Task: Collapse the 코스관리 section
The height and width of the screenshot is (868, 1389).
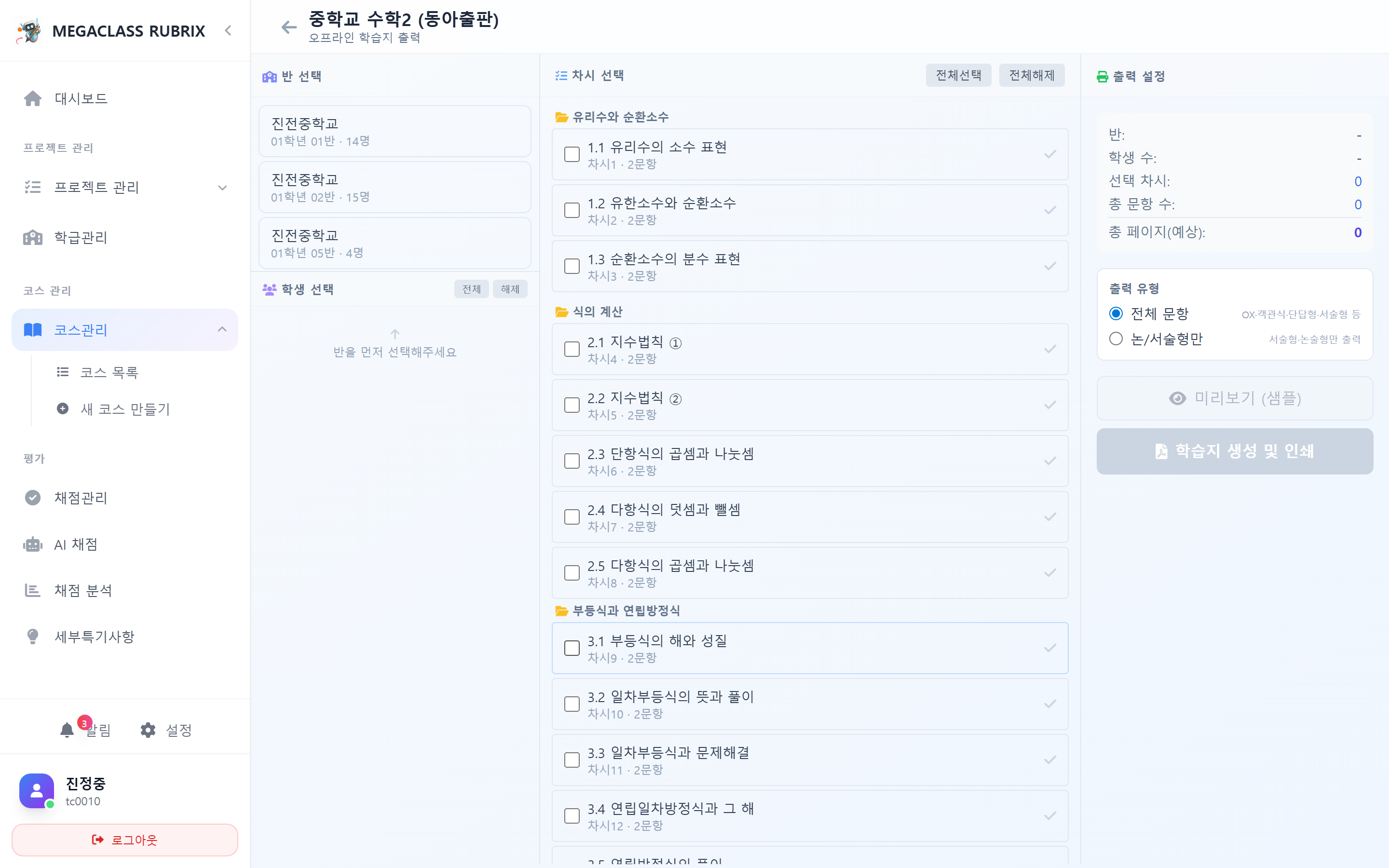Action: click(x=223, y=329)
